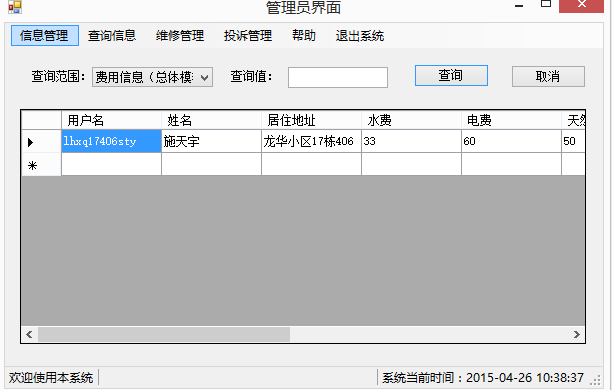The image size is (612, 390).
Task: Click the horizontal scrollbar left arrow
Action: [29, 334]
